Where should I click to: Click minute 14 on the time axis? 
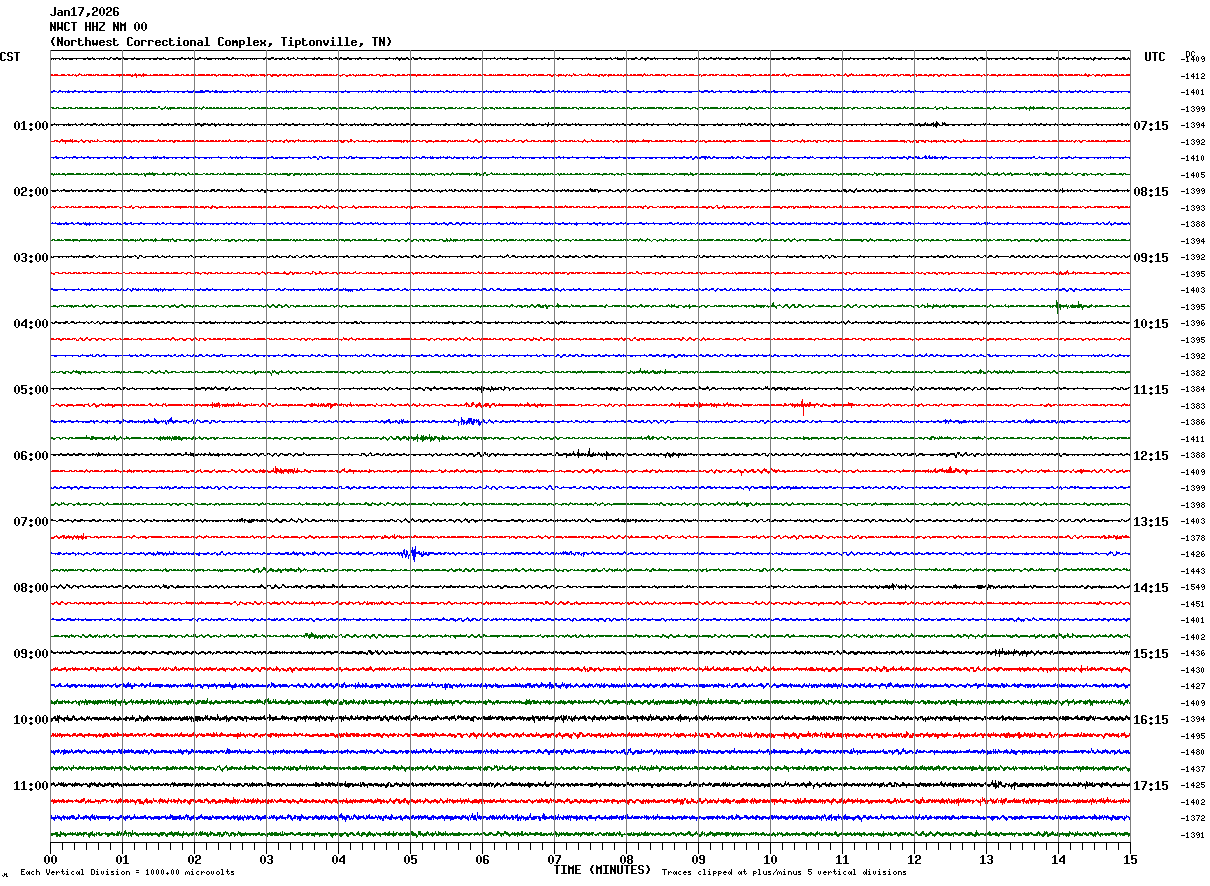[1058, 859]
